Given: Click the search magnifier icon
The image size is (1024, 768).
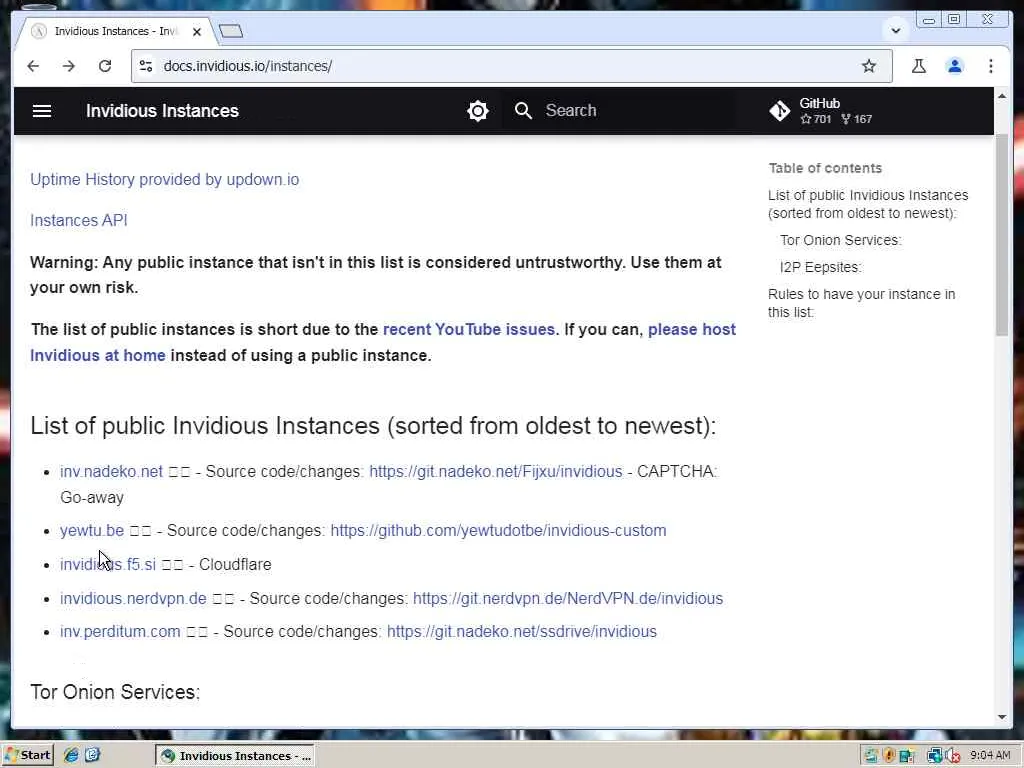Looking at the screenshot, I should (x=523, y=110).
